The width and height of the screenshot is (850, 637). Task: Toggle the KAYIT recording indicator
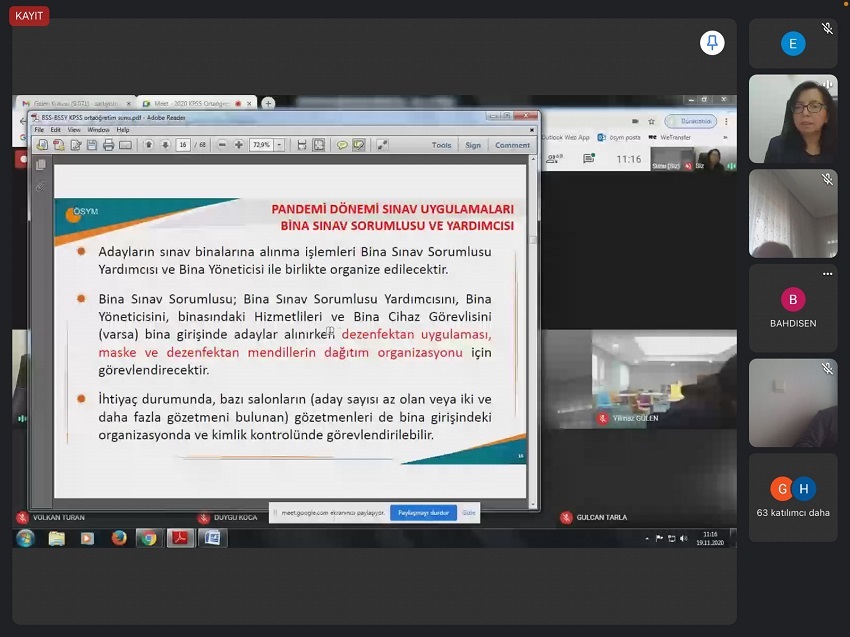pos(29,16)
